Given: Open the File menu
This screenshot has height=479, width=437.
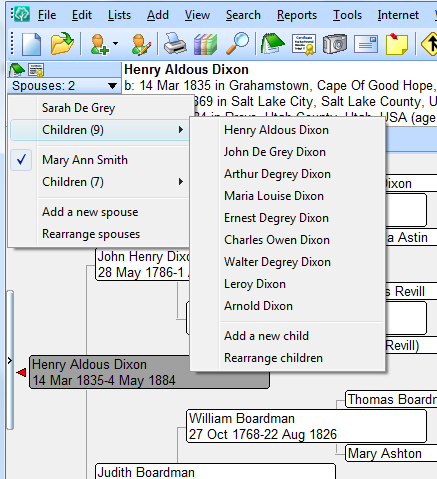Looking at the screenshot, I should click(x=47, y=15).
